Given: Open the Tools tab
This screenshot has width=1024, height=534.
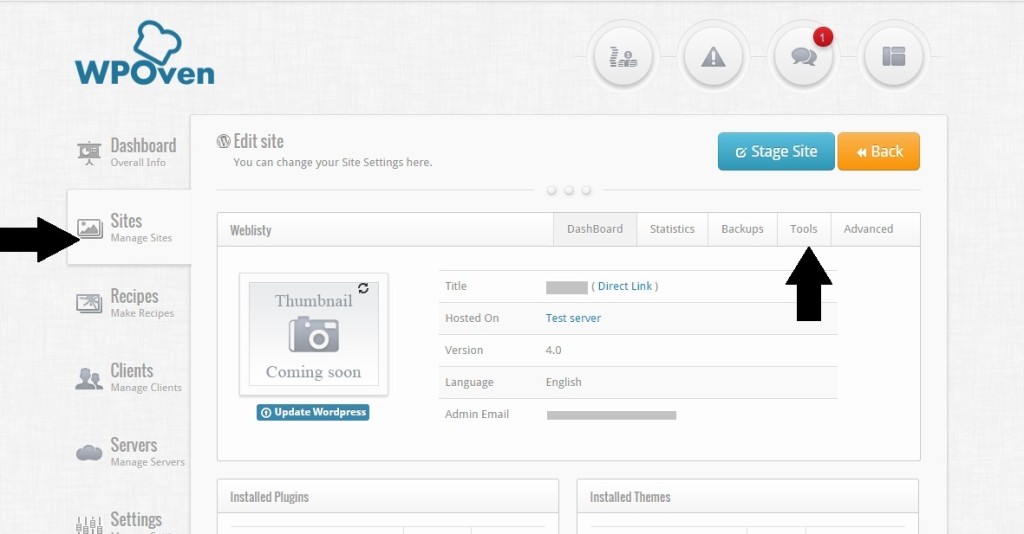Looking at the screenshot, I should pyautogui.click(x=804, y=229).
